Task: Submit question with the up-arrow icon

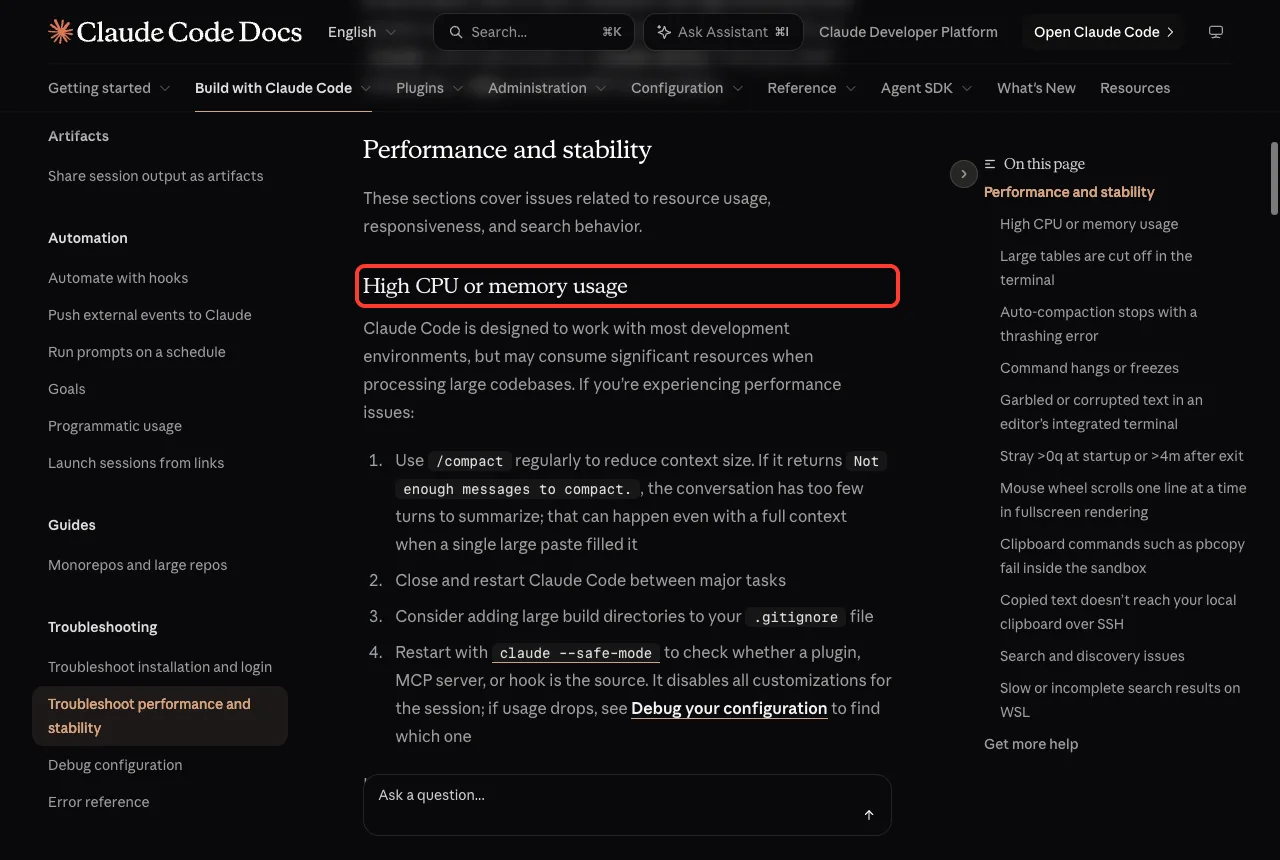Action: (869, 815)
